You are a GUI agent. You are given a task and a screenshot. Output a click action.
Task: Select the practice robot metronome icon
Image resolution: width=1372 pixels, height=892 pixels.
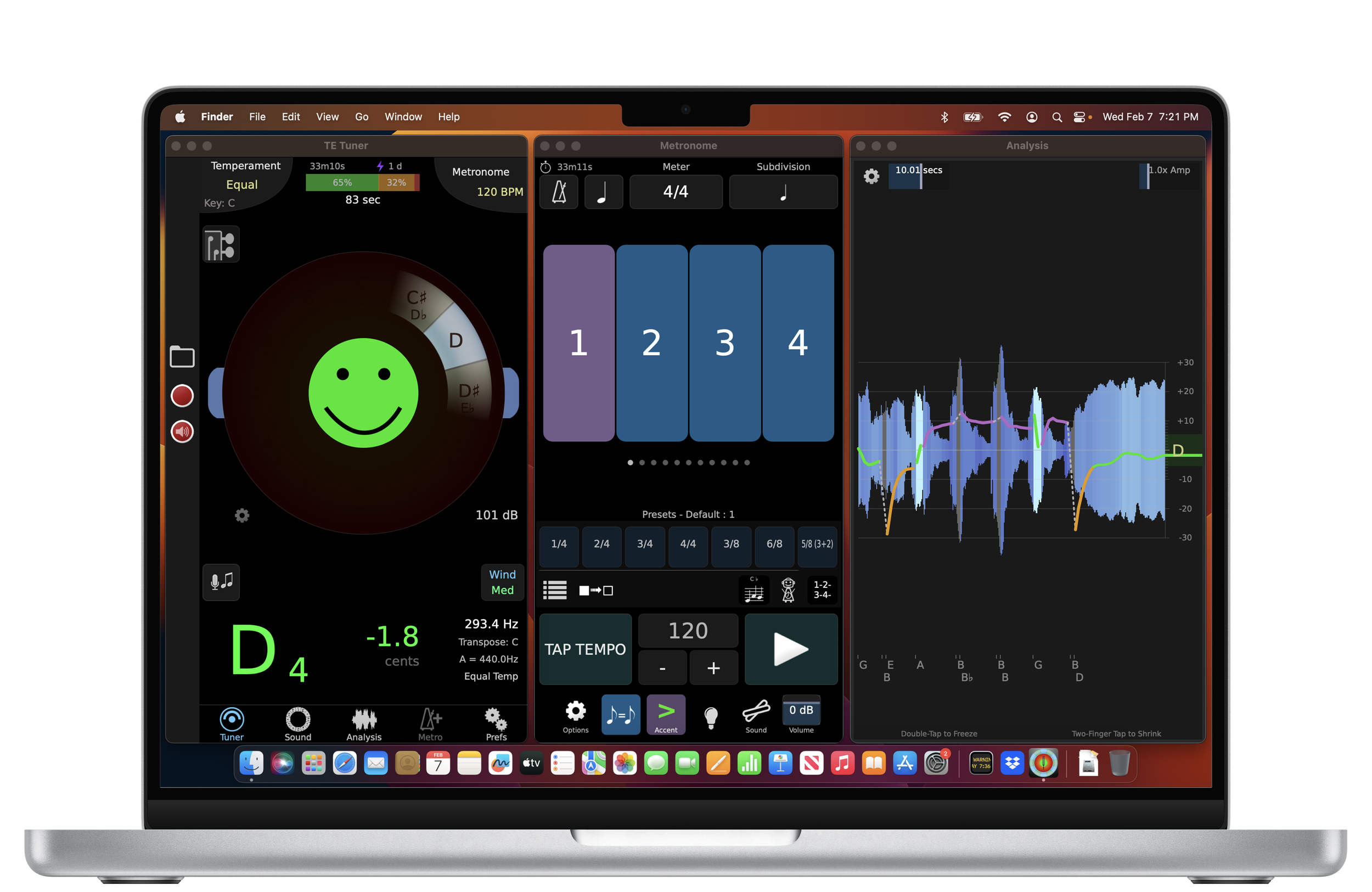pyautogui.click(x=789, y=590)
